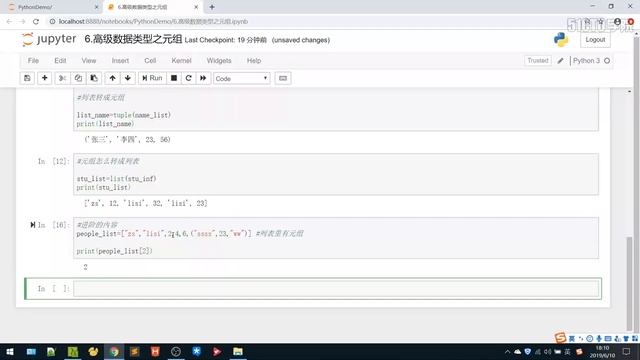Screen dimensions: 640x360
Task: Show hidden system tray icons chevron
Action: pyautogui.click(x=507, y=351)
